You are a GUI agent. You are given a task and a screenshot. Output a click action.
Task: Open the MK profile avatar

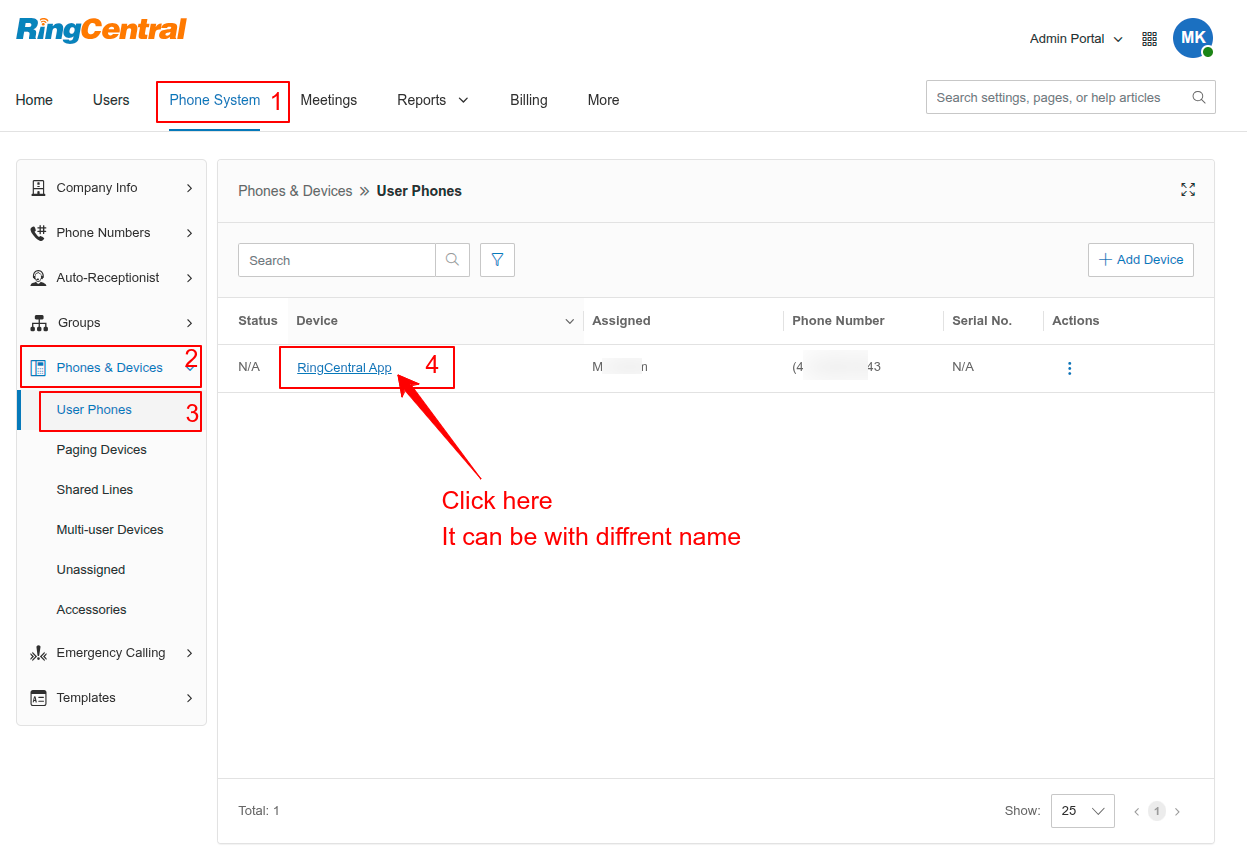click(x=1192, y=38)
